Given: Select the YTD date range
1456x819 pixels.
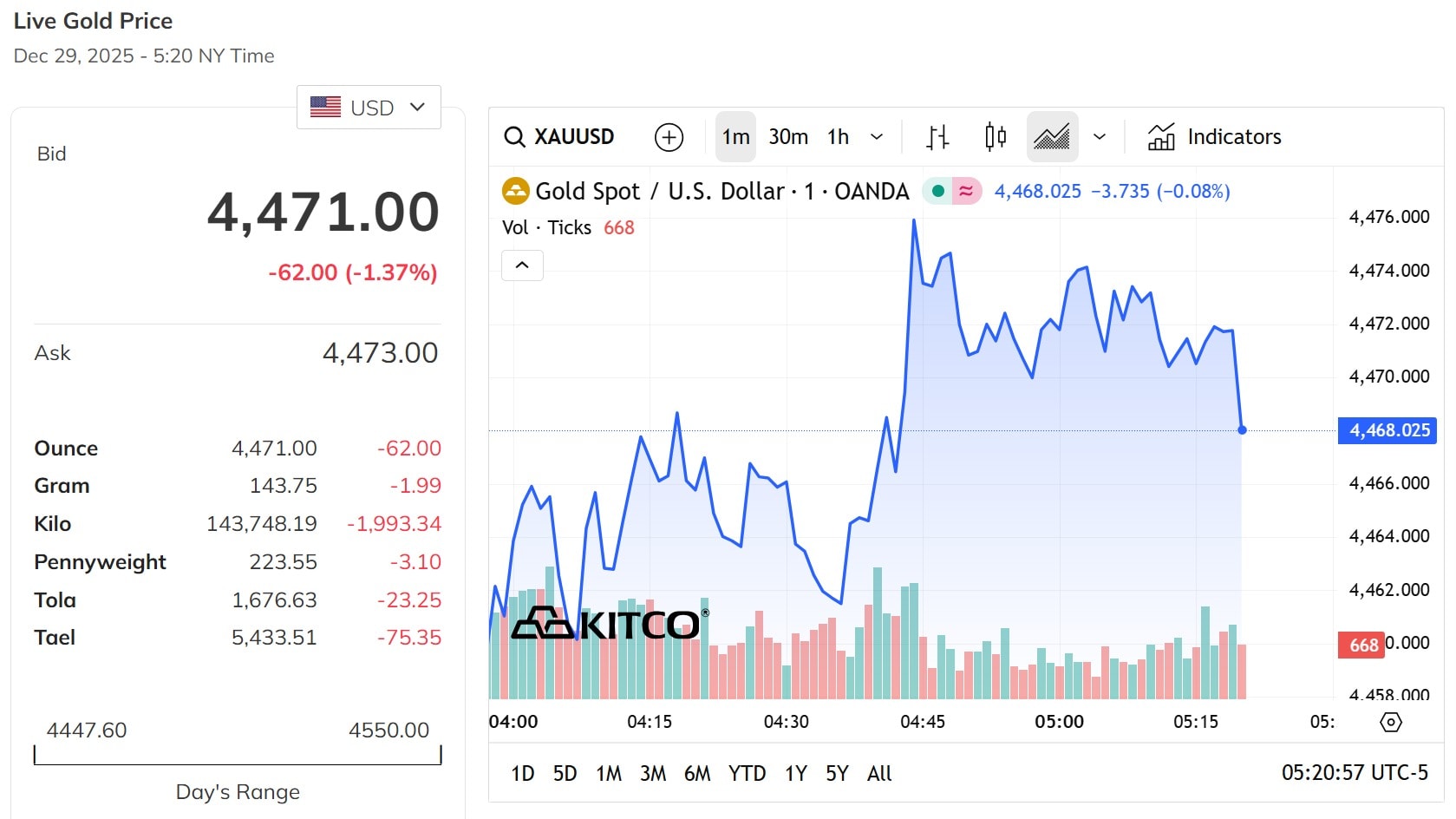Looking at the screenshot, I should pyautogui.click(x=747, y=773).
